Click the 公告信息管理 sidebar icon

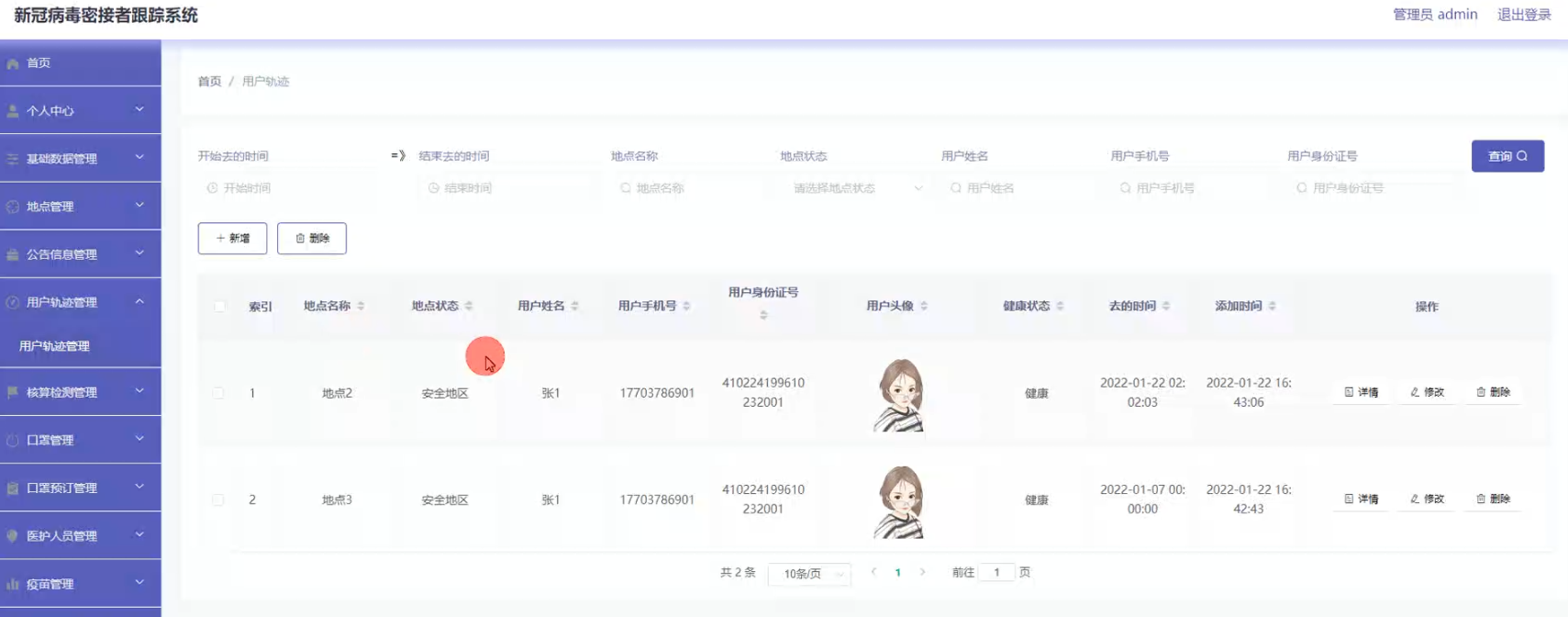[13, 254]
